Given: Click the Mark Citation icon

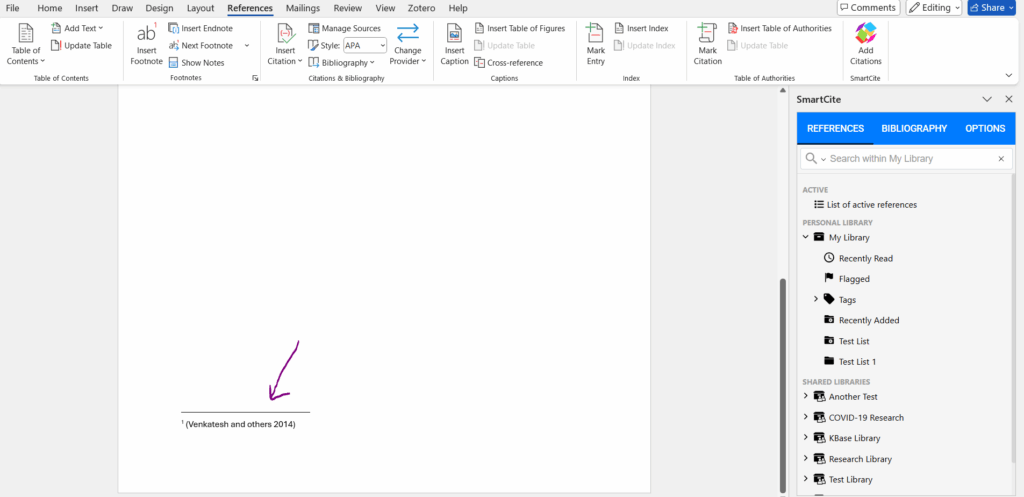Looking at the screenshot, I should (x=707, y=34).
